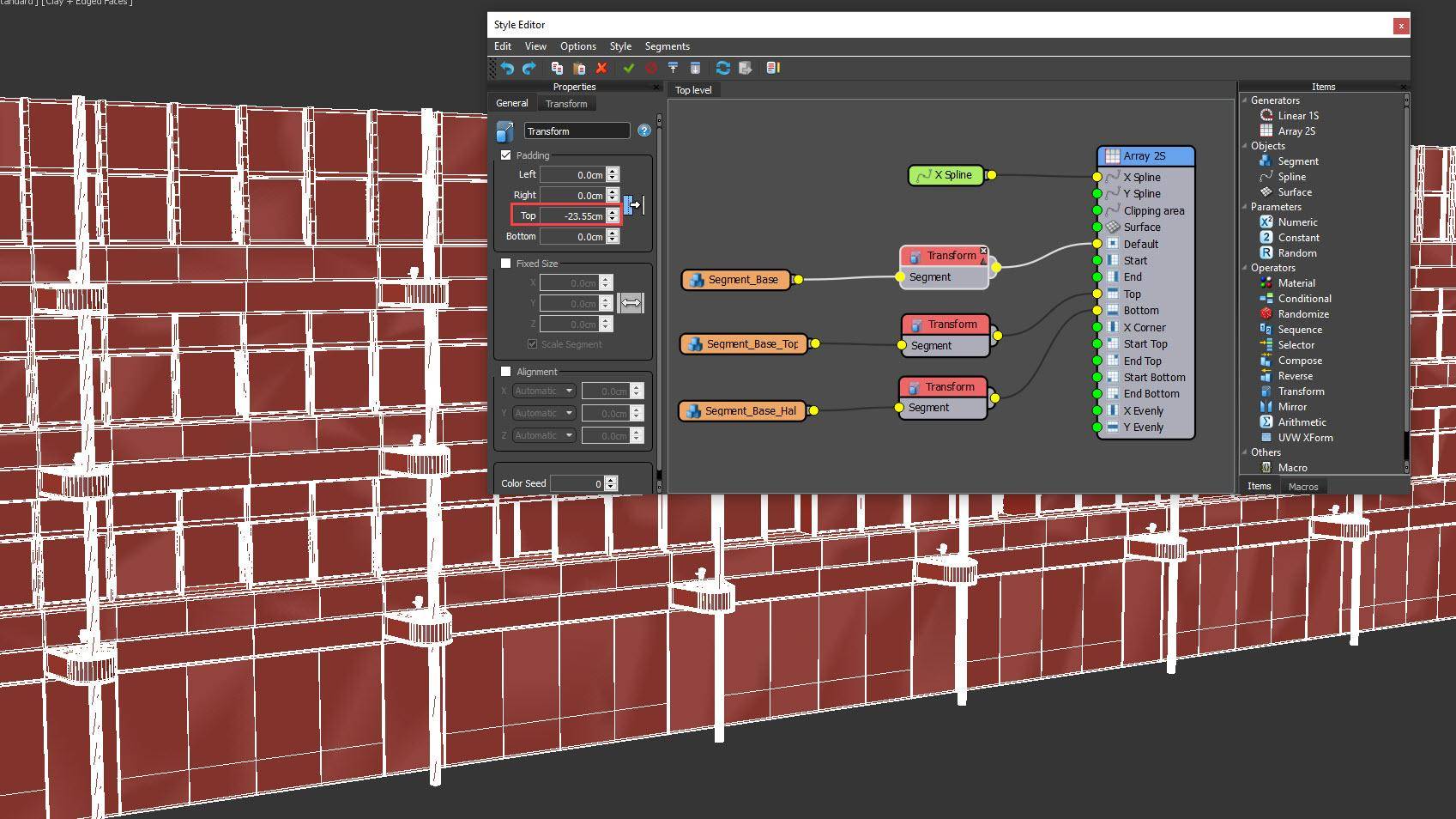
Task: Increase Color Seed with the up stepper
Action: click(610, 479)
